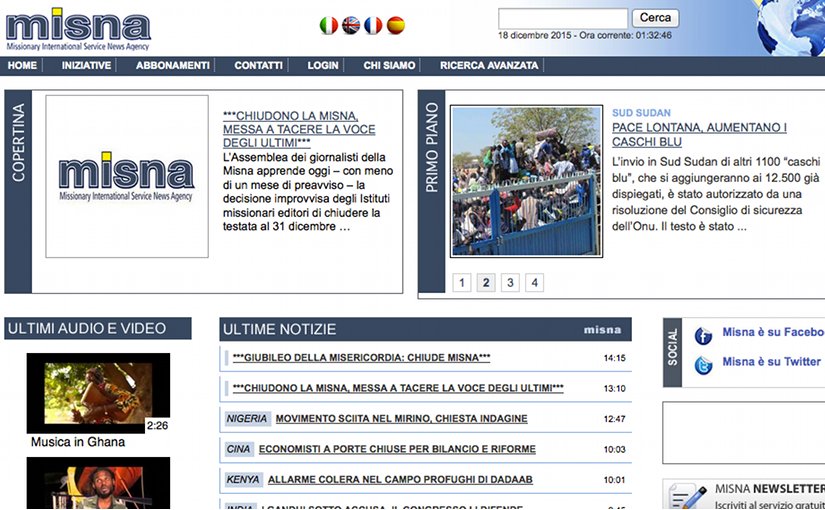The height and width of the screenshot is (510, 825).
Task: Click the Musica in Ghana caption
Action: point(78,442)
